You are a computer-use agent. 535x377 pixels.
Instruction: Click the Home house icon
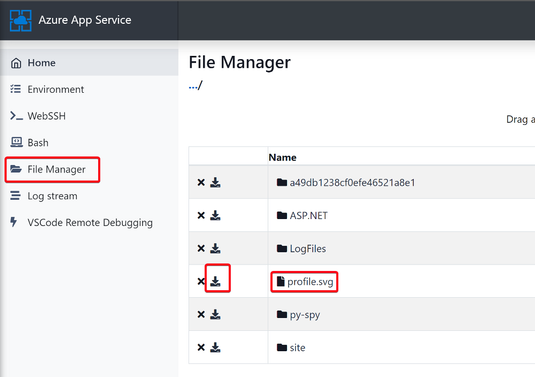point(16,63)
